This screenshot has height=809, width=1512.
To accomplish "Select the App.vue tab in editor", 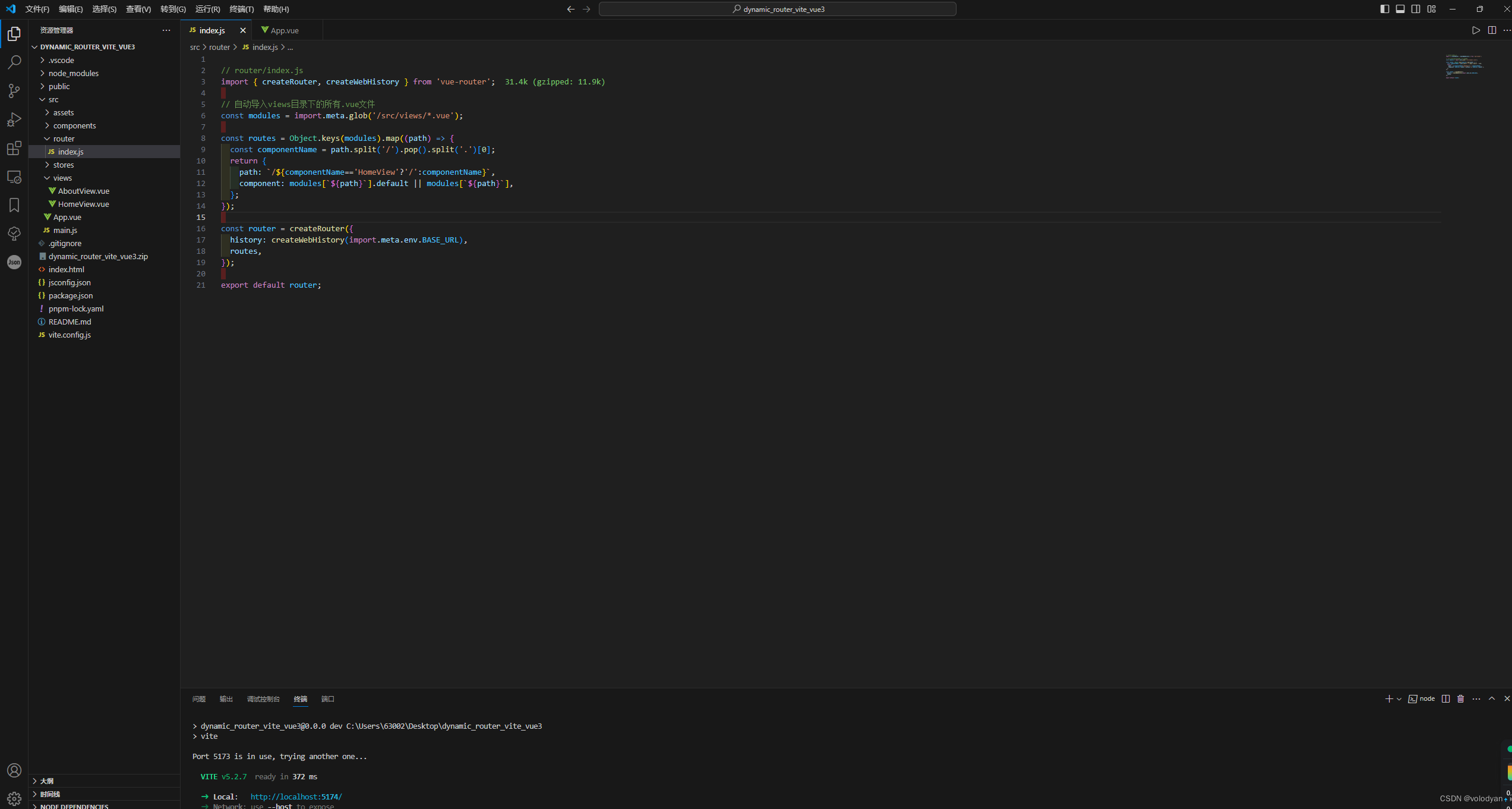I will pos(284,30).
